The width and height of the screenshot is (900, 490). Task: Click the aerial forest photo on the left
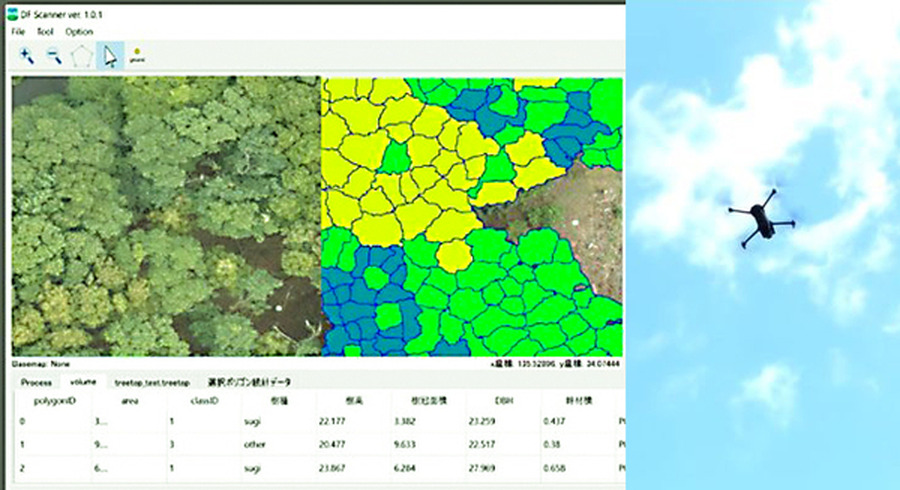(x=165, y=215)
